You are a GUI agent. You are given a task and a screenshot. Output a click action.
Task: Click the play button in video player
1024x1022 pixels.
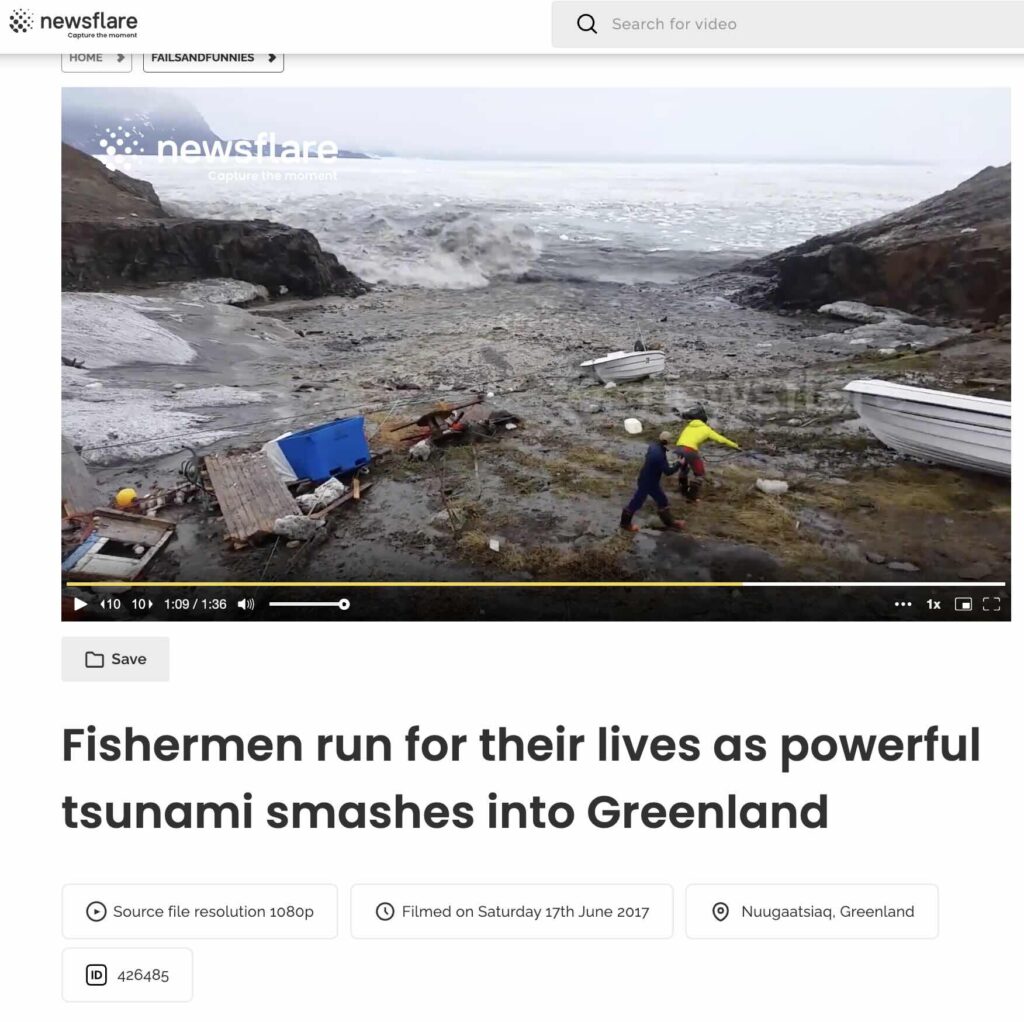(80, 604)
